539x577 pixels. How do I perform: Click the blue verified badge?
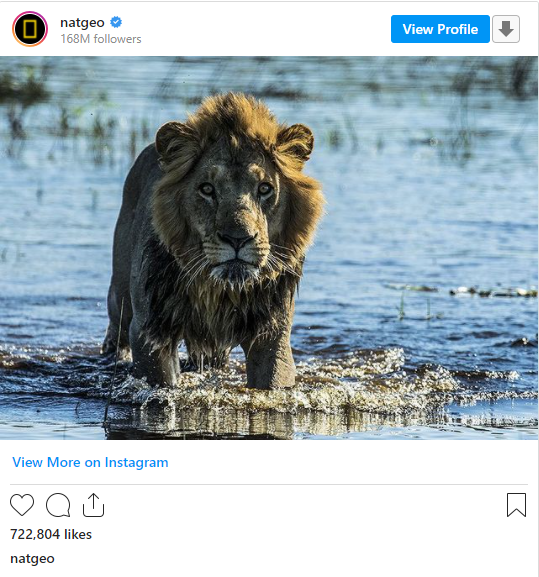click(116, 22)
